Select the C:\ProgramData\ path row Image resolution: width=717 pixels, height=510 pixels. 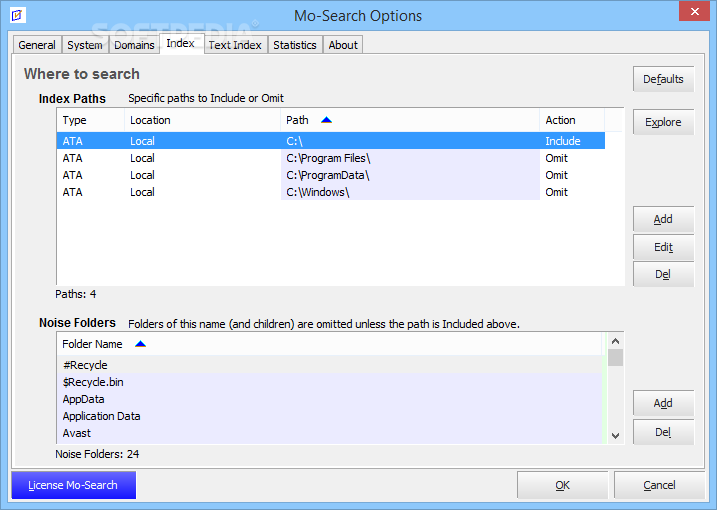pyautogui.click(x=331, y=175)
